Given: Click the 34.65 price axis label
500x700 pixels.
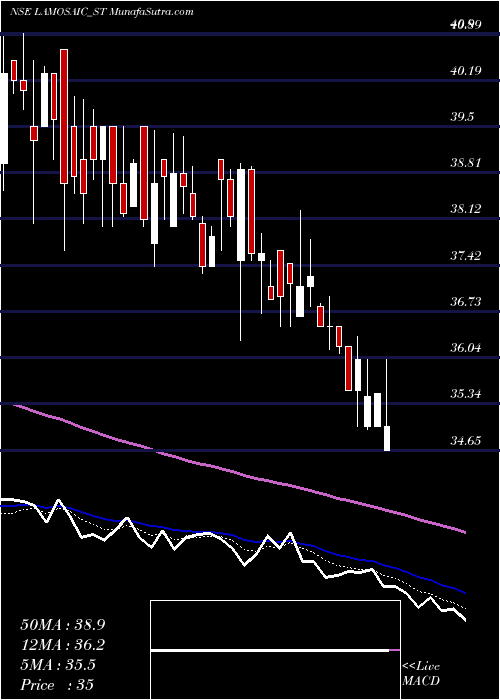Looking at the screenshot, I should pos(466,441).
